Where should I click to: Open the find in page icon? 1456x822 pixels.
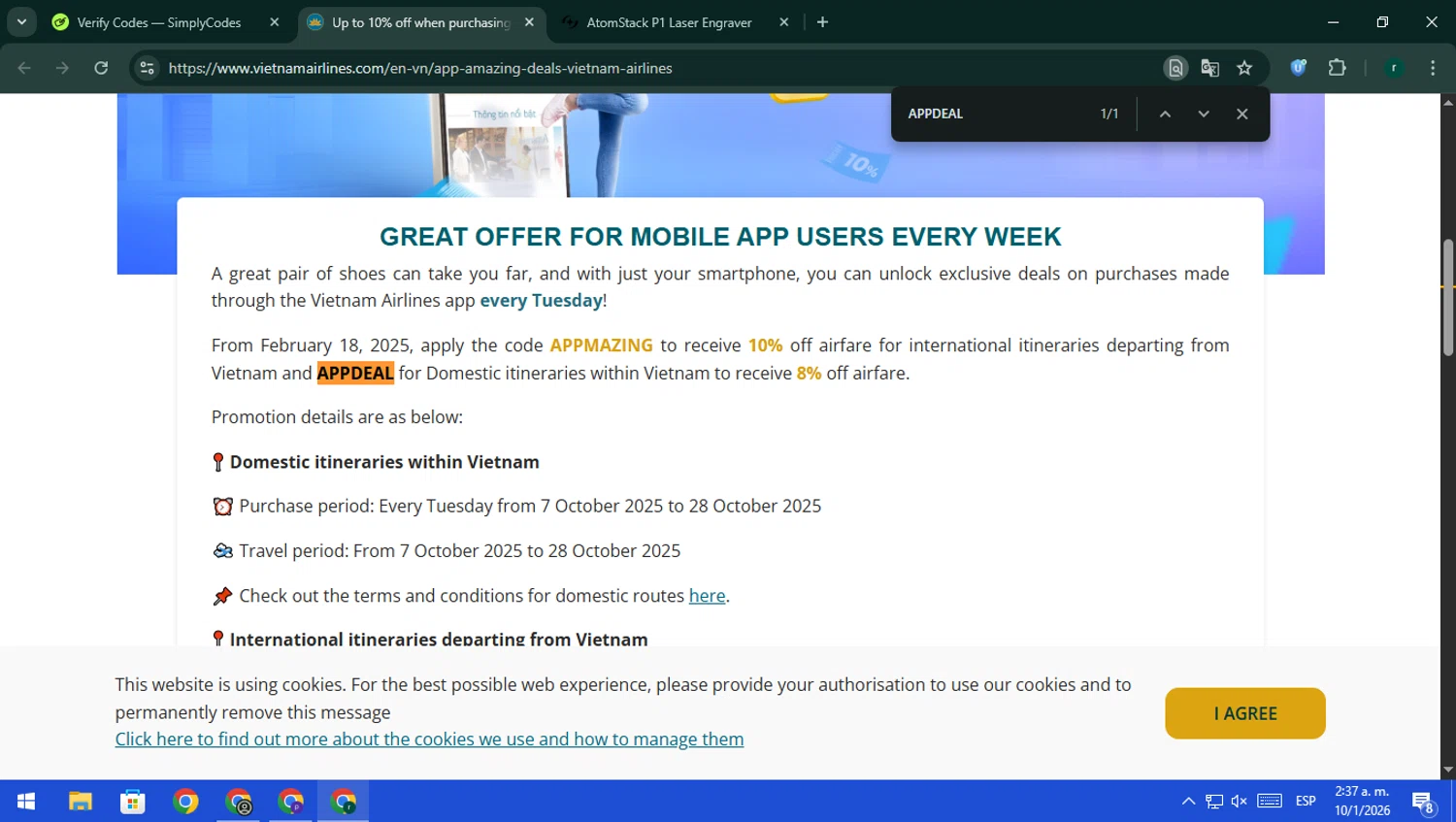(1175, 68)
